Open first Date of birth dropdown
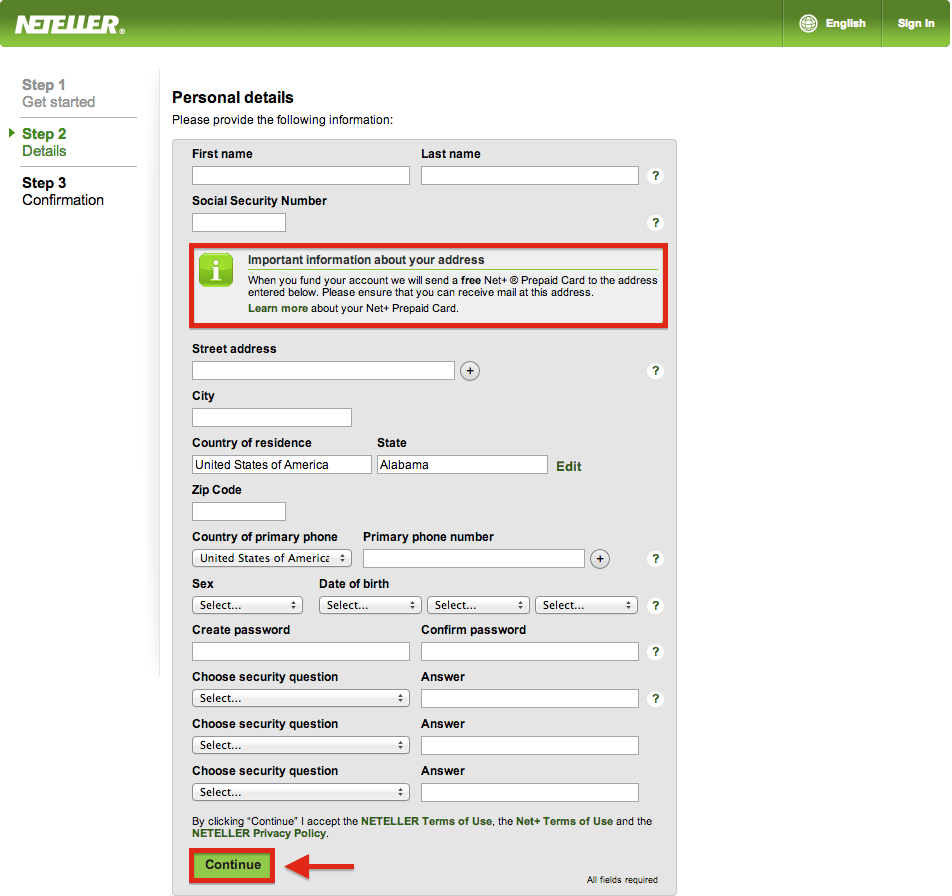Screen dimensions: 952x896 point(370,605)
